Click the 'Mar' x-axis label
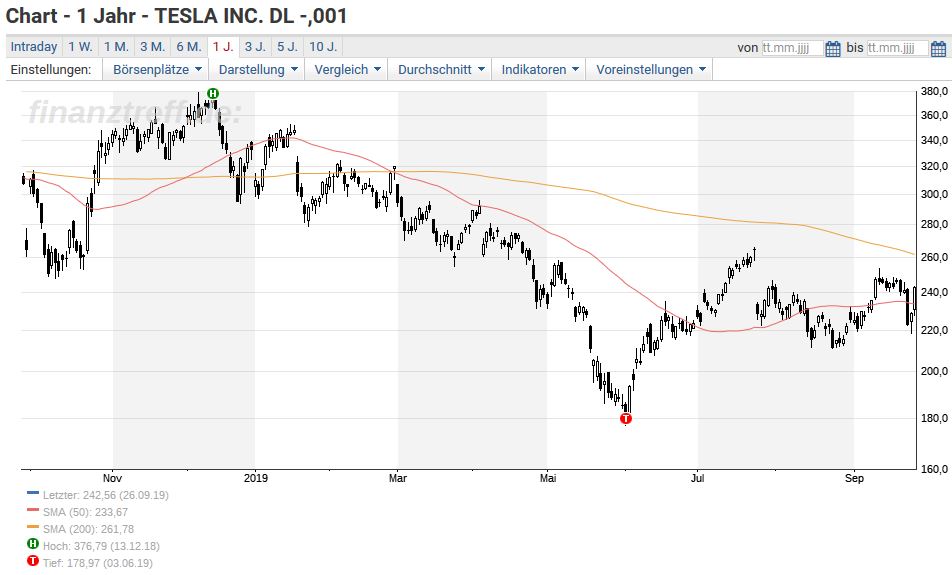 pos(398,478)
